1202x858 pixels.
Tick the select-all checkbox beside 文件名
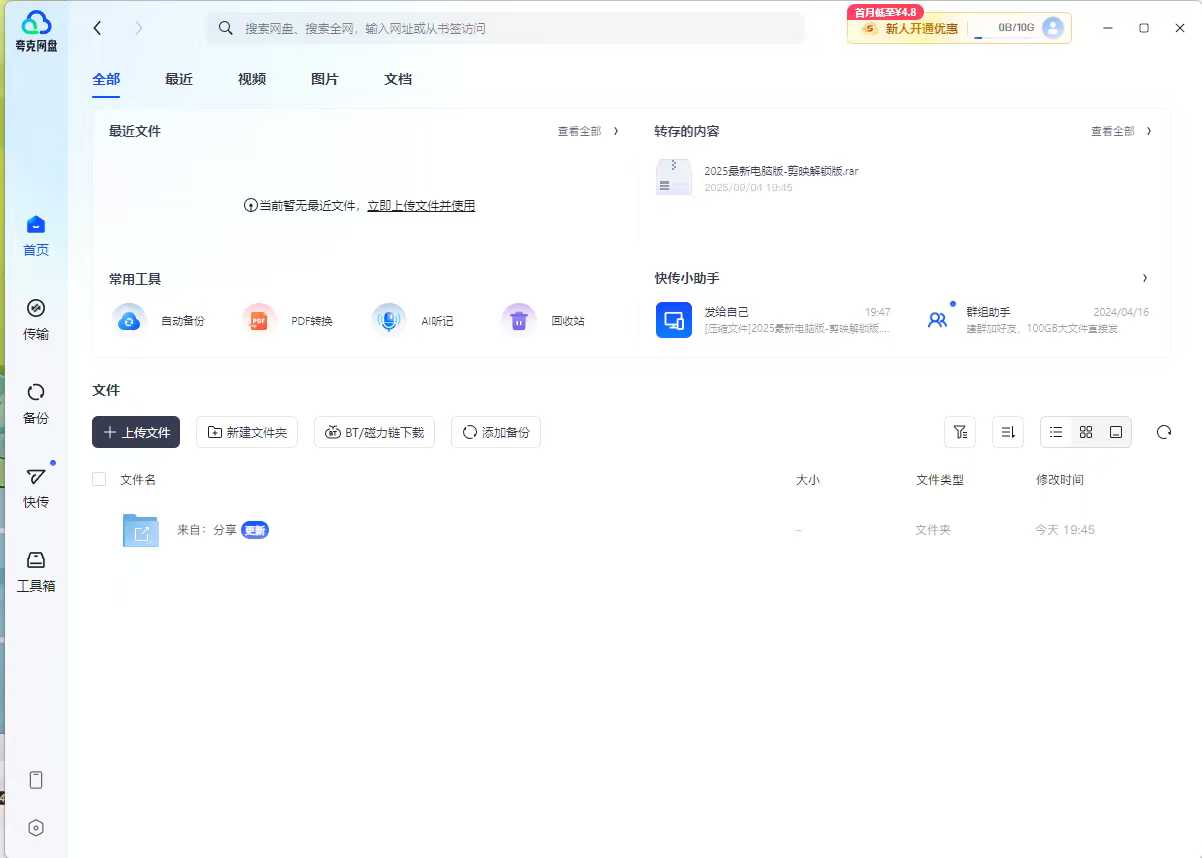[99, 479]
